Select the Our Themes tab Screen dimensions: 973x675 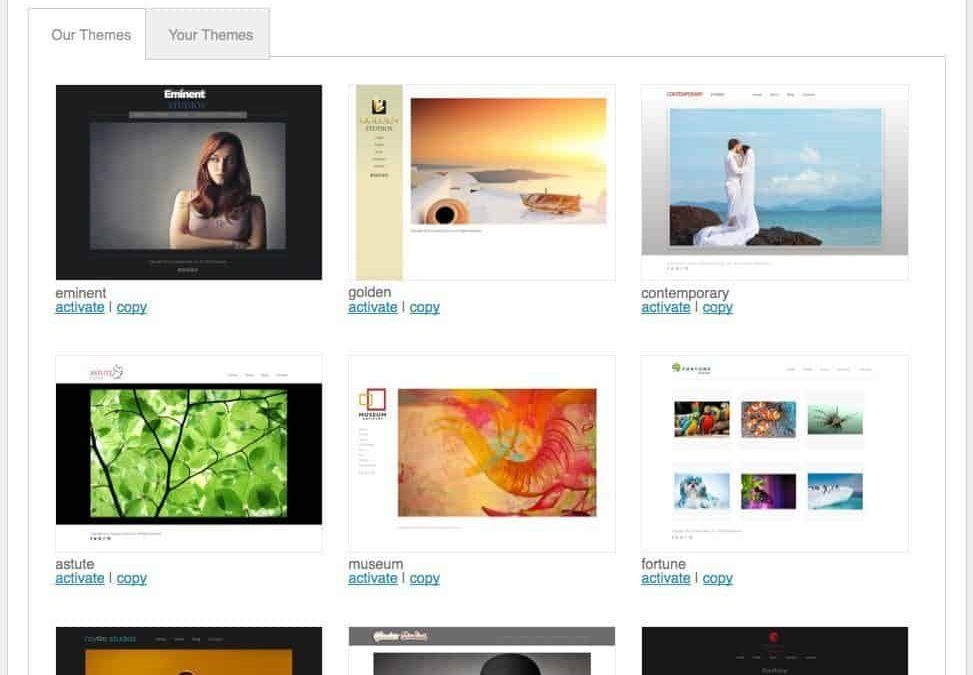[x=91, y=35]
